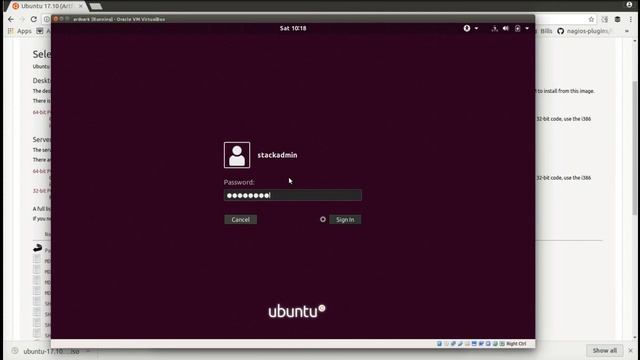Bookmark this page with the star icon
640x360 pixels.
tap(591, 19)
